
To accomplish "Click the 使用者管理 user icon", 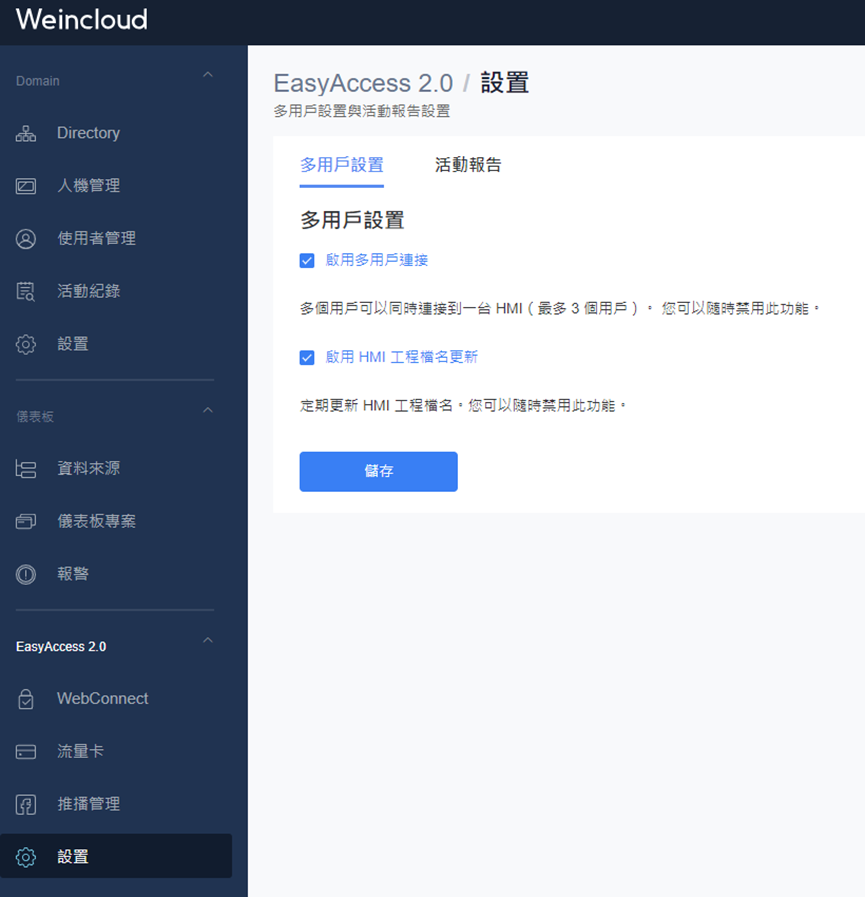I will tap(26, 239).
